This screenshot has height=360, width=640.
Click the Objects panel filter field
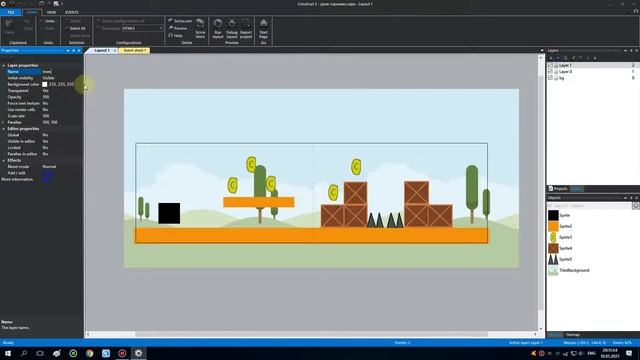(589, 206)
